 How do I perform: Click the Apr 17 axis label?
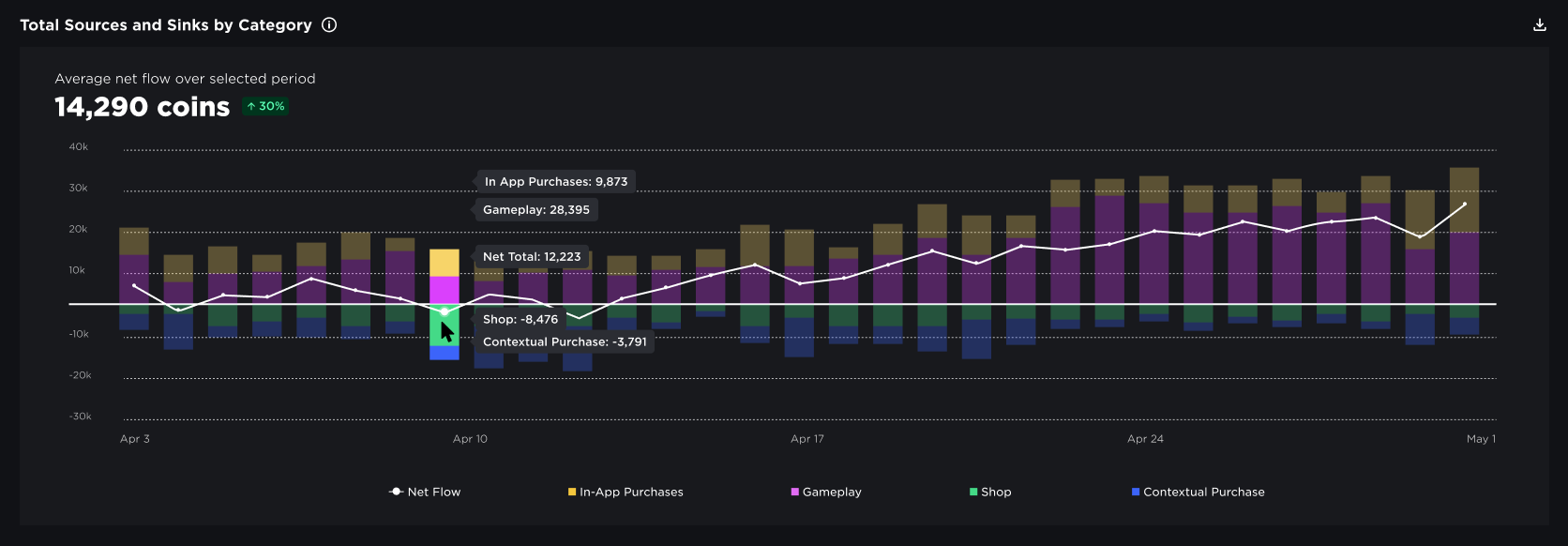click(807, 439)
